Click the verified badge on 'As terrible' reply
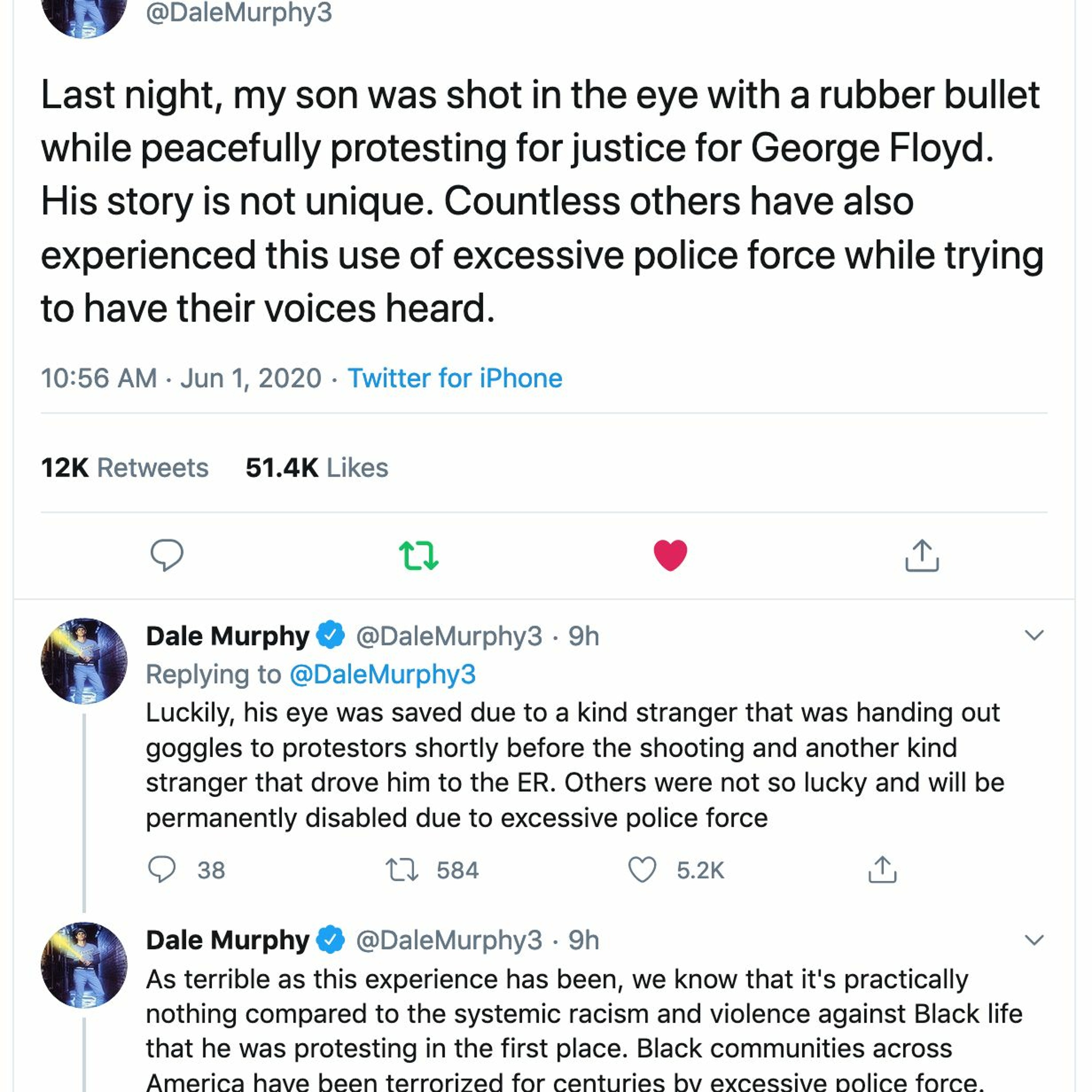The width and height of the screenshot is (1092, 1092). point(331,940)
